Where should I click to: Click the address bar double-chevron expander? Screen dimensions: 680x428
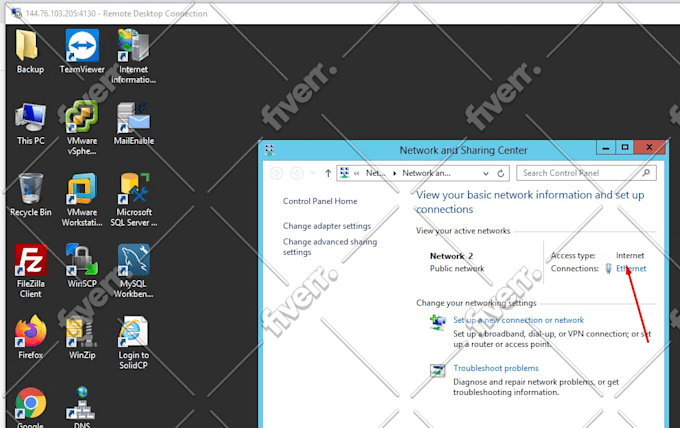pyautogui.click(x=356, y=173)
